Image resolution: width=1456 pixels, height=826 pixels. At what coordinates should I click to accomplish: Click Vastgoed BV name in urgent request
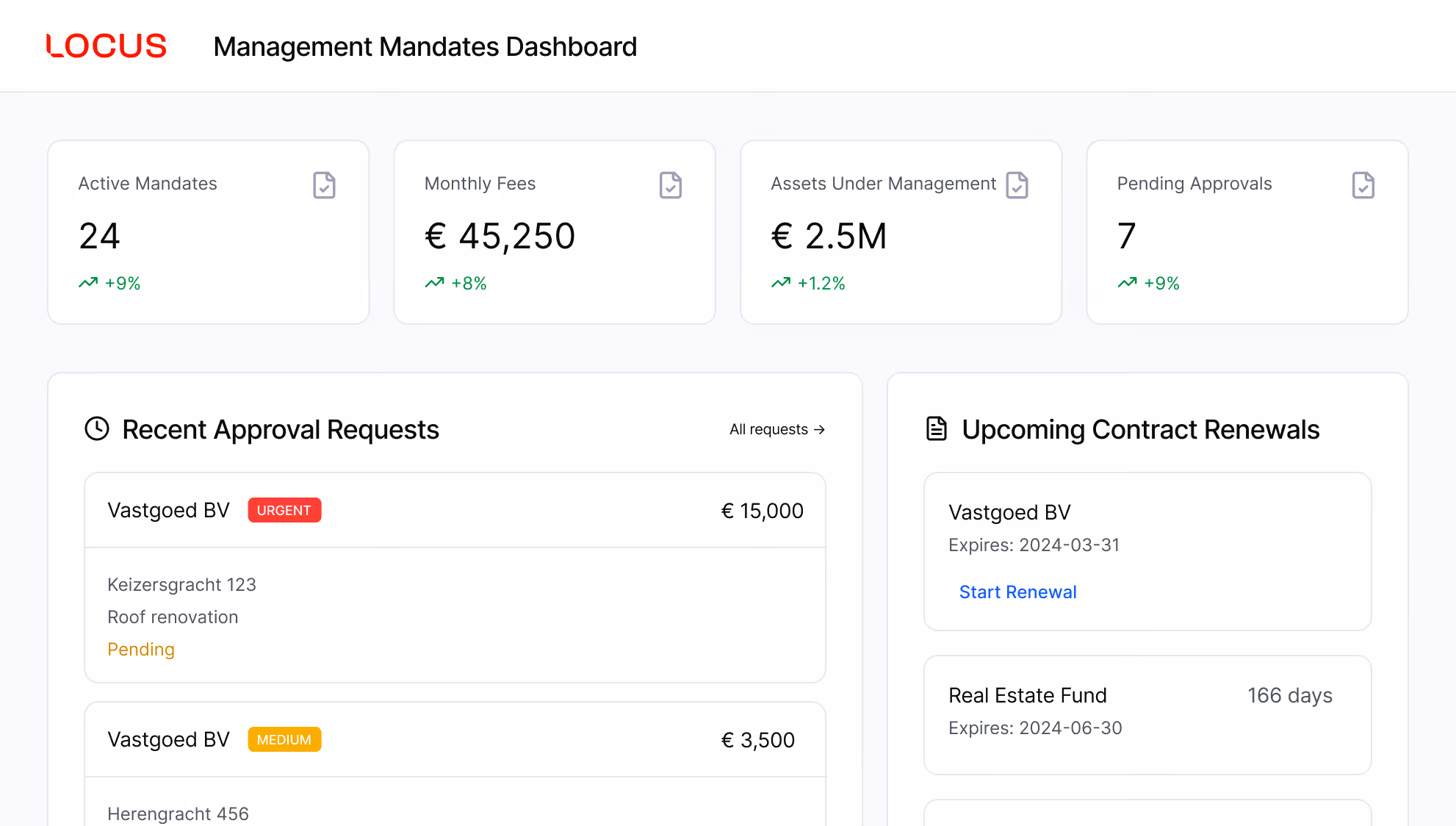click(168, 511)
